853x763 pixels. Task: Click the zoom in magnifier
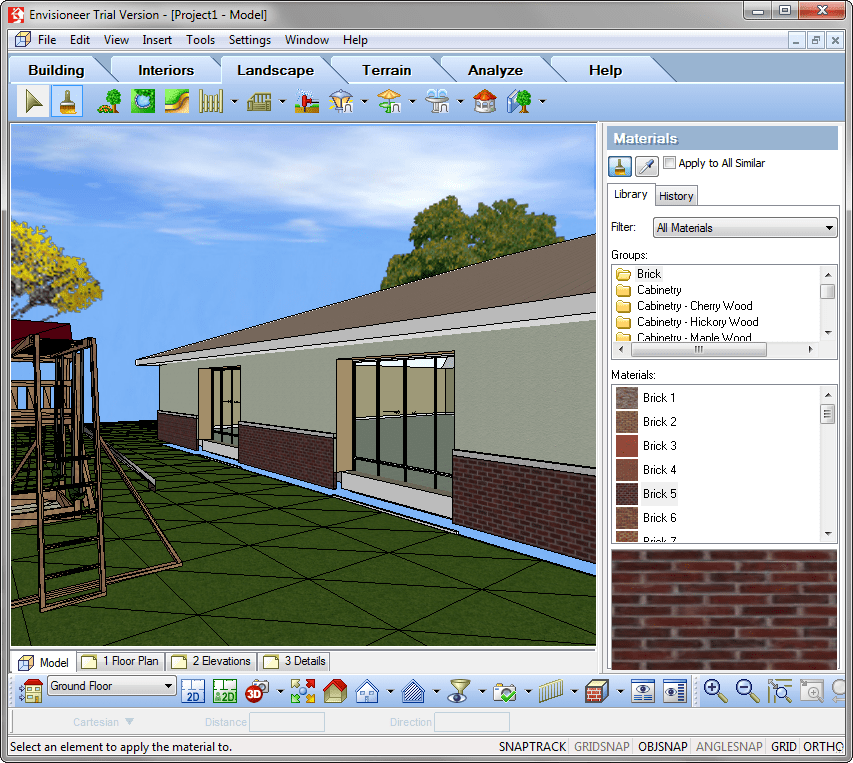tap(715, 691)
